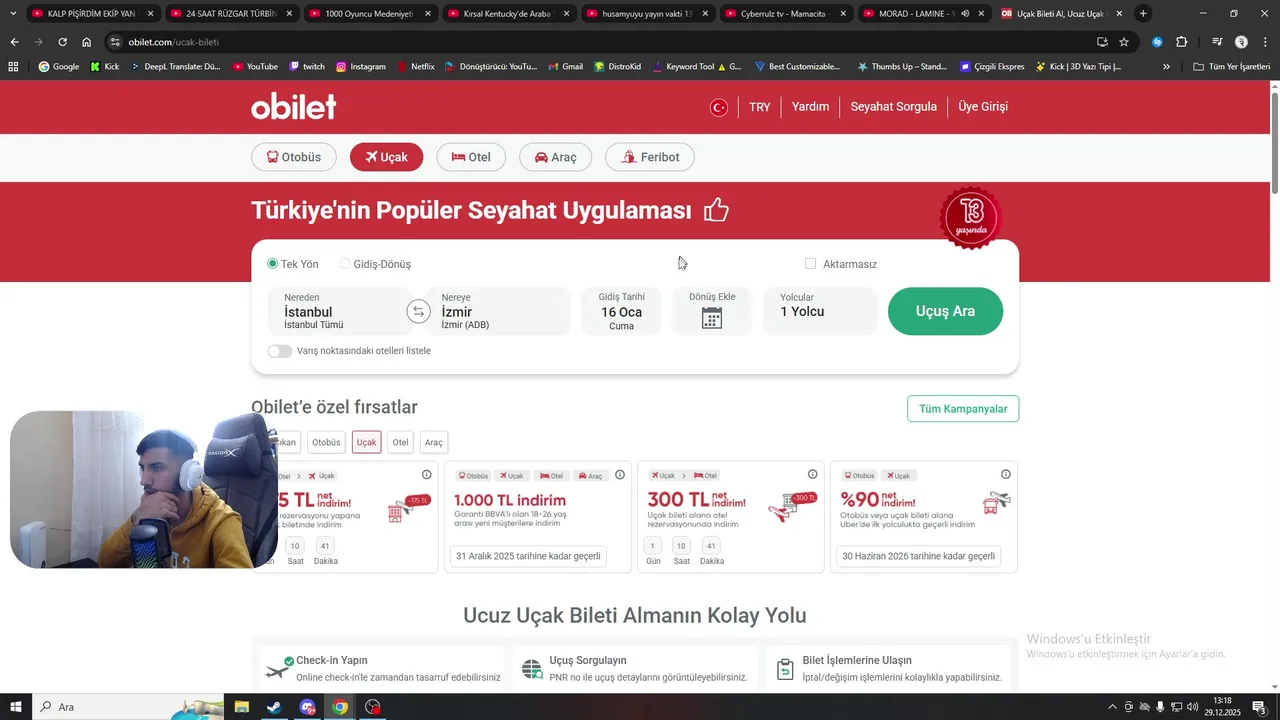Click the volume icon in system tray

[1192, 707]
